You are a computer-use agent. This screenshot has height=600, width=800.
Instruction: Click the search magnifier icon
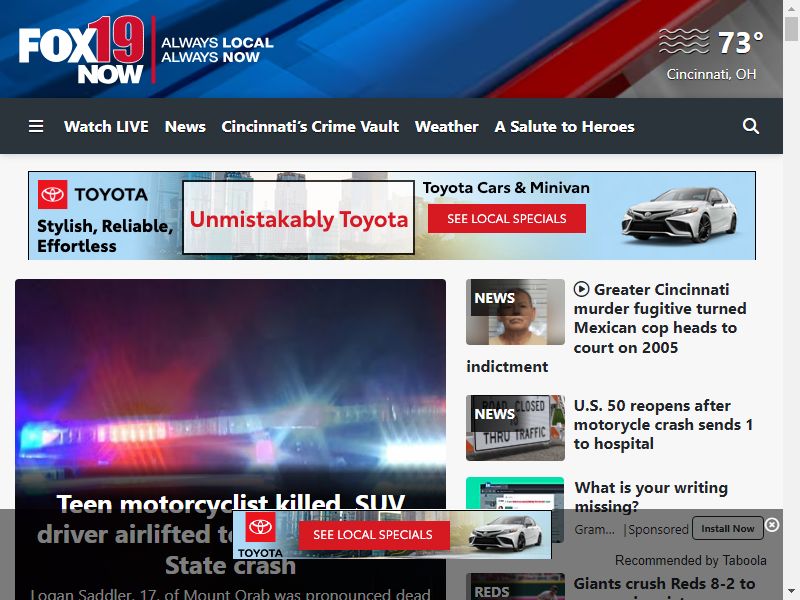751,126
